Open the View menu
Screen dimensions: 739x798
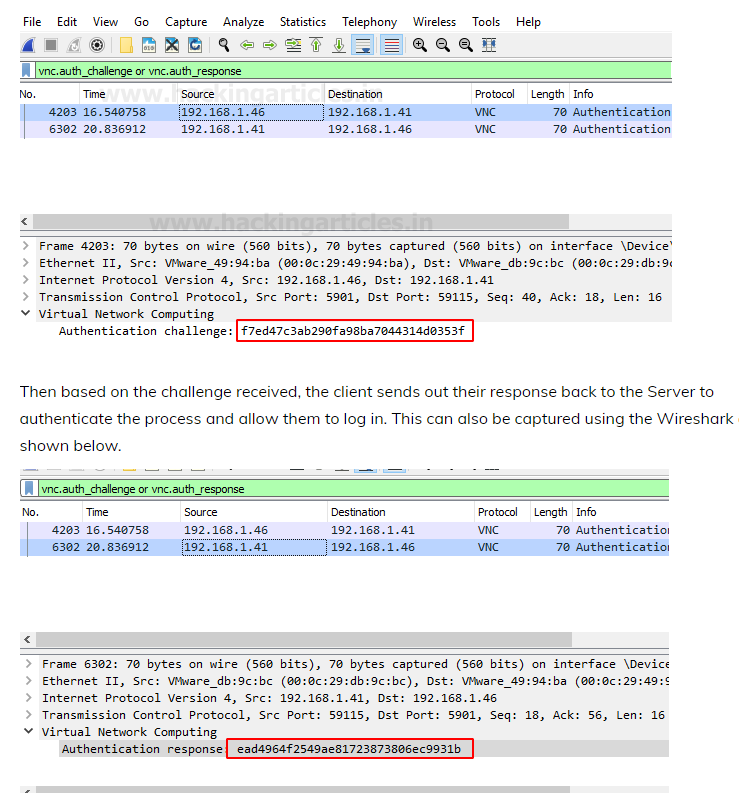(x=105, y=22)
